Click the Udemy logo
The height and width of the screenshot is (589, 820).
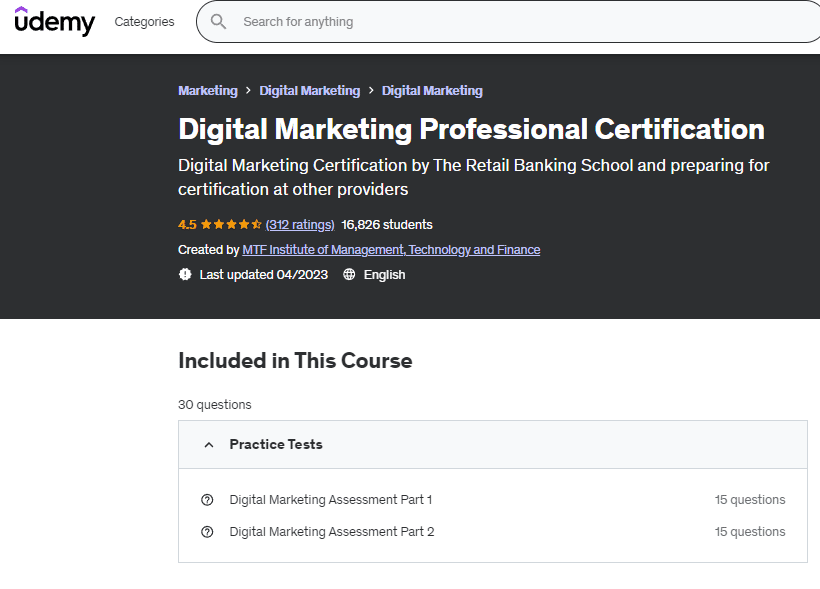pyautogui.click(x=55, y=21)
